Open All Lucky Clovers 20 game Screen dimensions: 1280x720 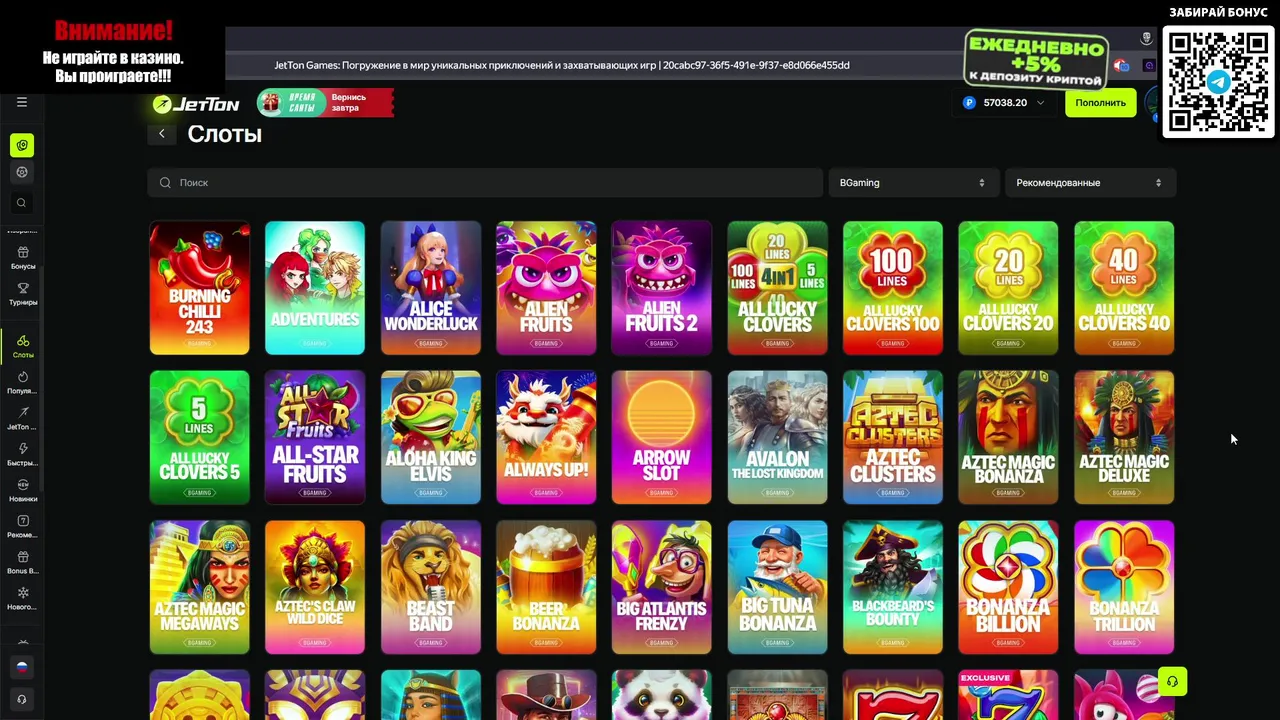click(1008, 288)
